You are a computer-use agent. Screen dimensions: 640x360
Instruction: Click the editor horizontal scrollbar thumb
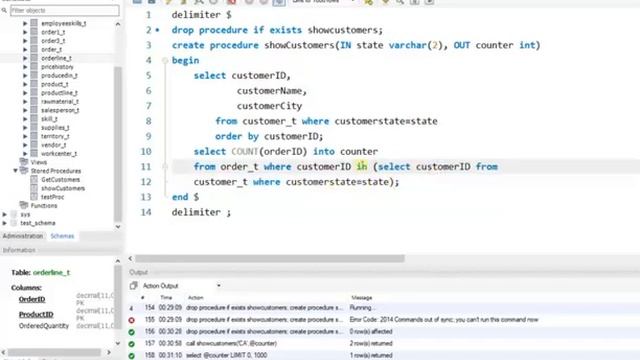[270, 258]
